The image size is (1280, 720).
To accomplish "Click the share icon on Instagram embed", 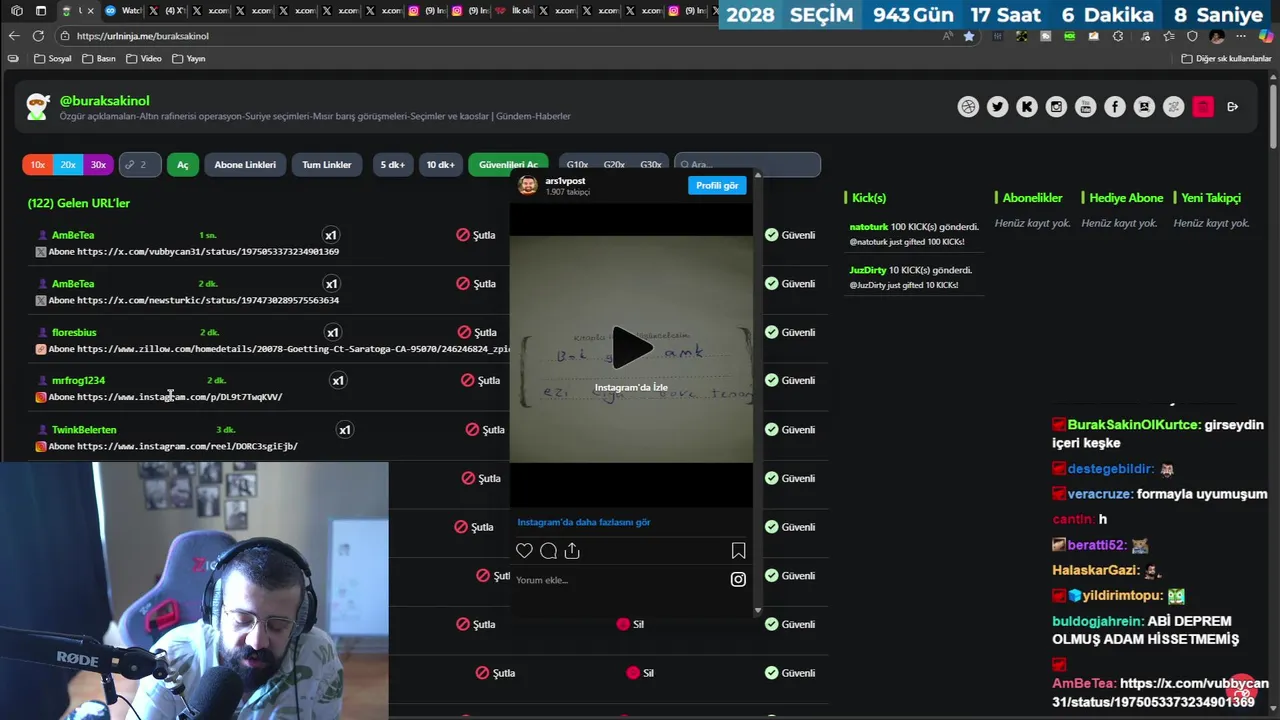I will tap(572, 551).
